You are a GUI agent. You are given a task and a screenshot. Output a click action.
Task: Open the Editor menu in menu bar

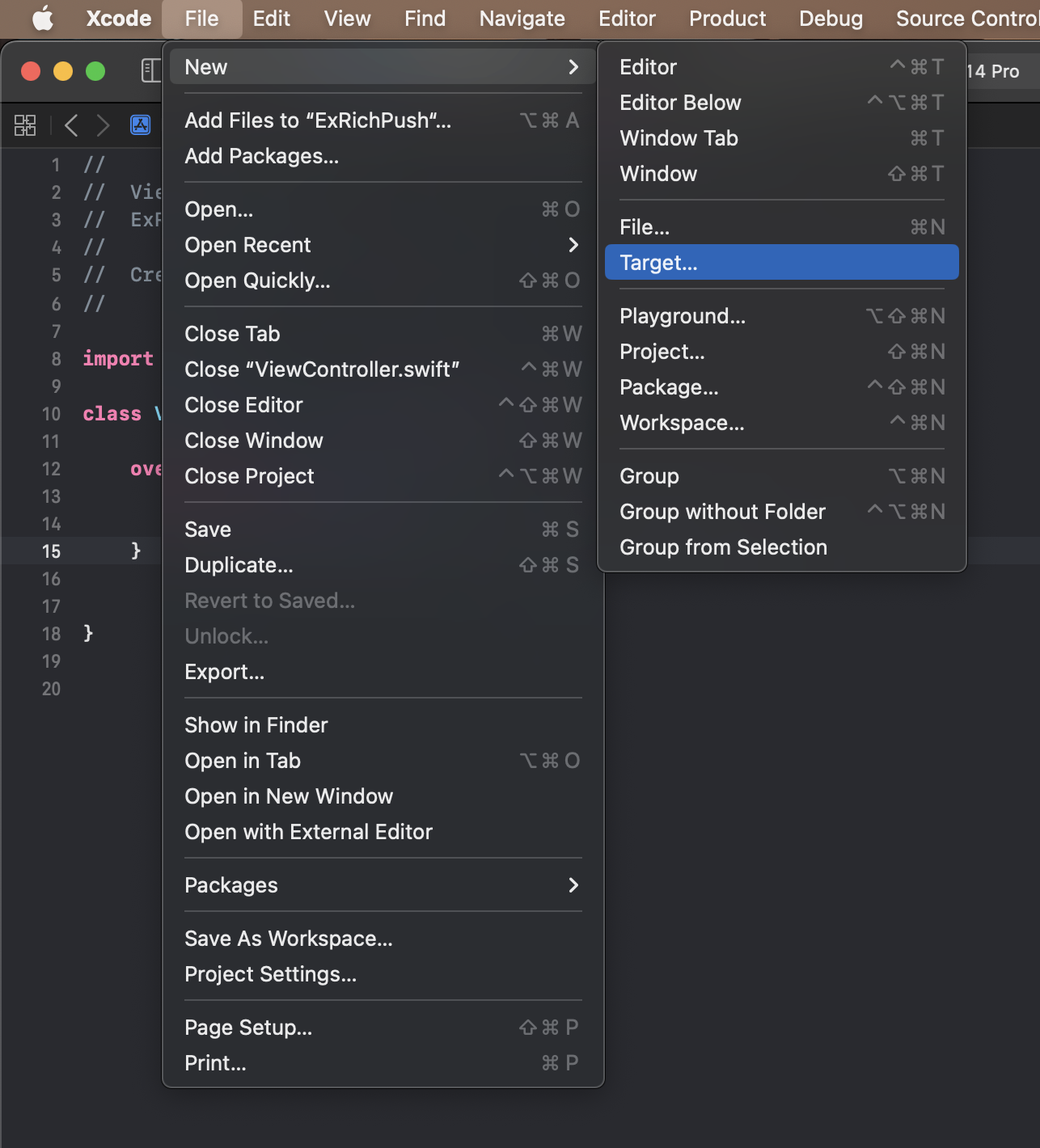pos(627,19)
